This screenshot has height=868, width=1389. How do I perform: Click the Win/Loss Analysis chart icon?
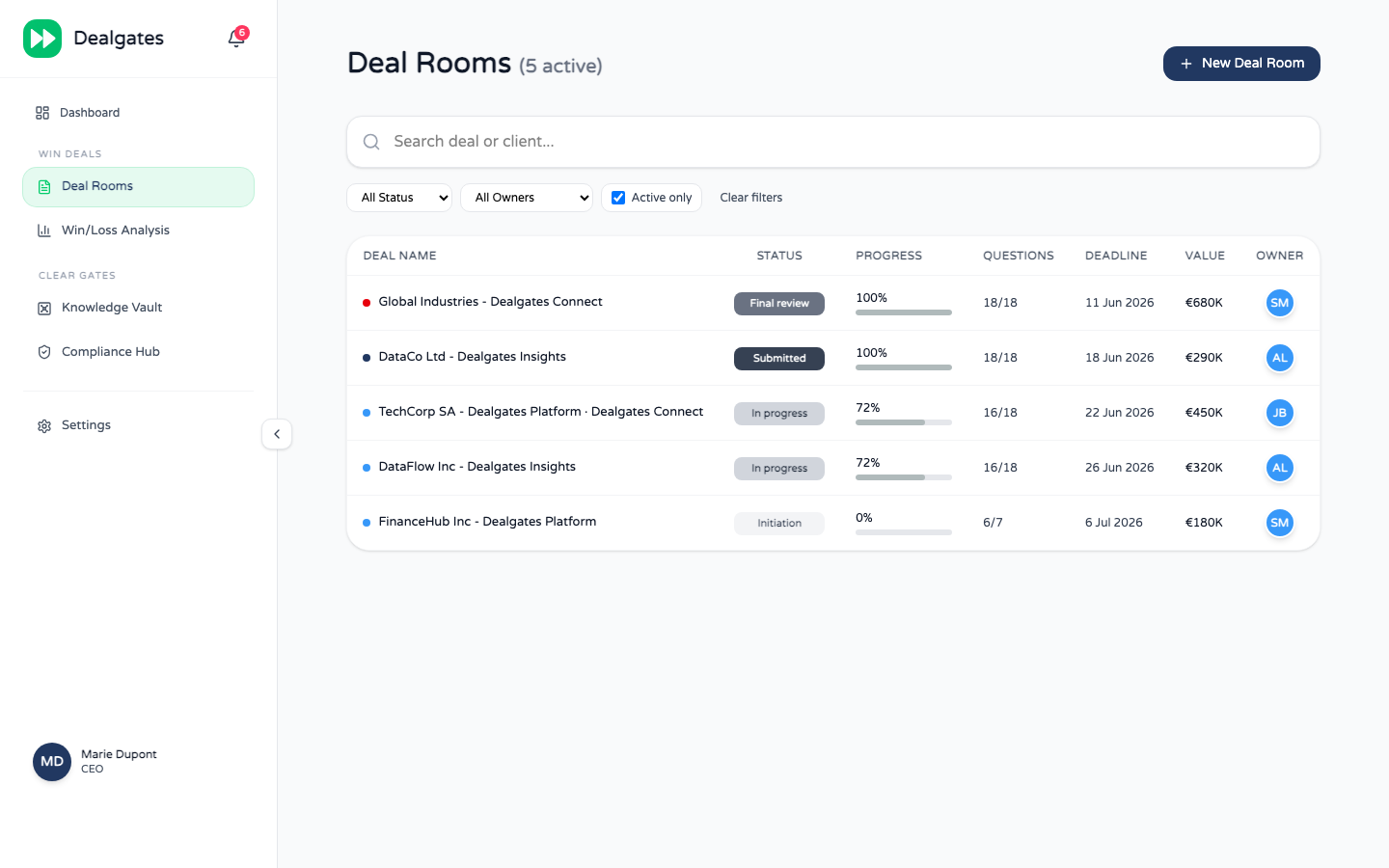point(44,231)
